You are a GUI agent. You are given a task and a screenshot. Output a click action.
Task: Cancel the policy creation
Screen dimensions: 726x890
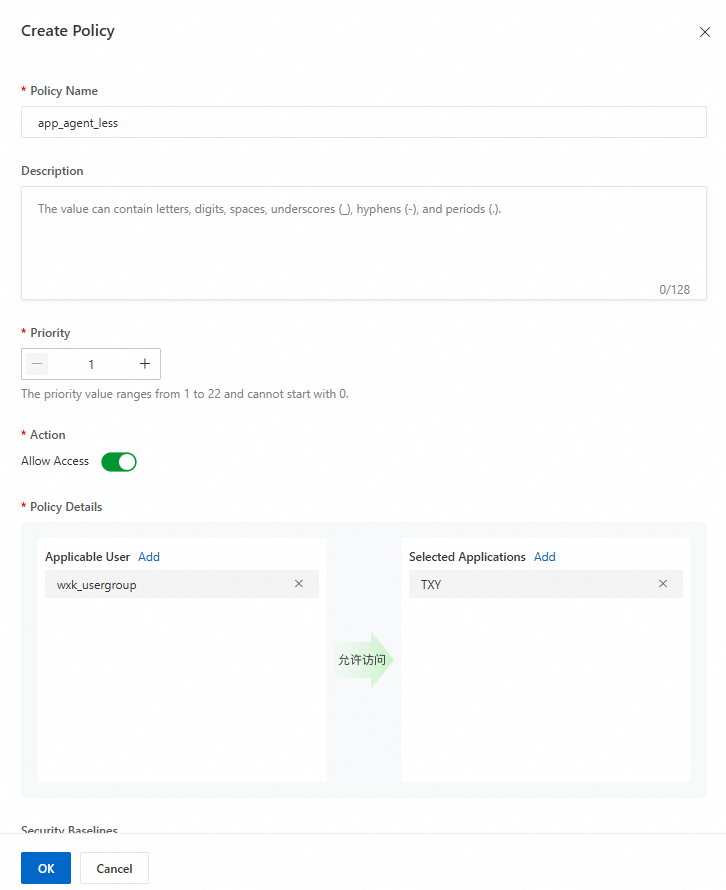114,868
